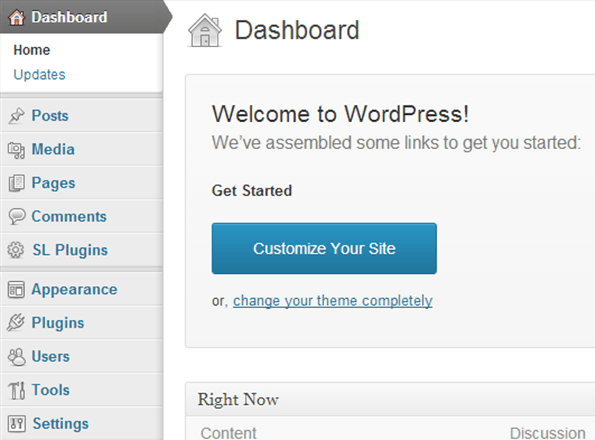Click the large Dashboard heading house icon

point(205,30)
